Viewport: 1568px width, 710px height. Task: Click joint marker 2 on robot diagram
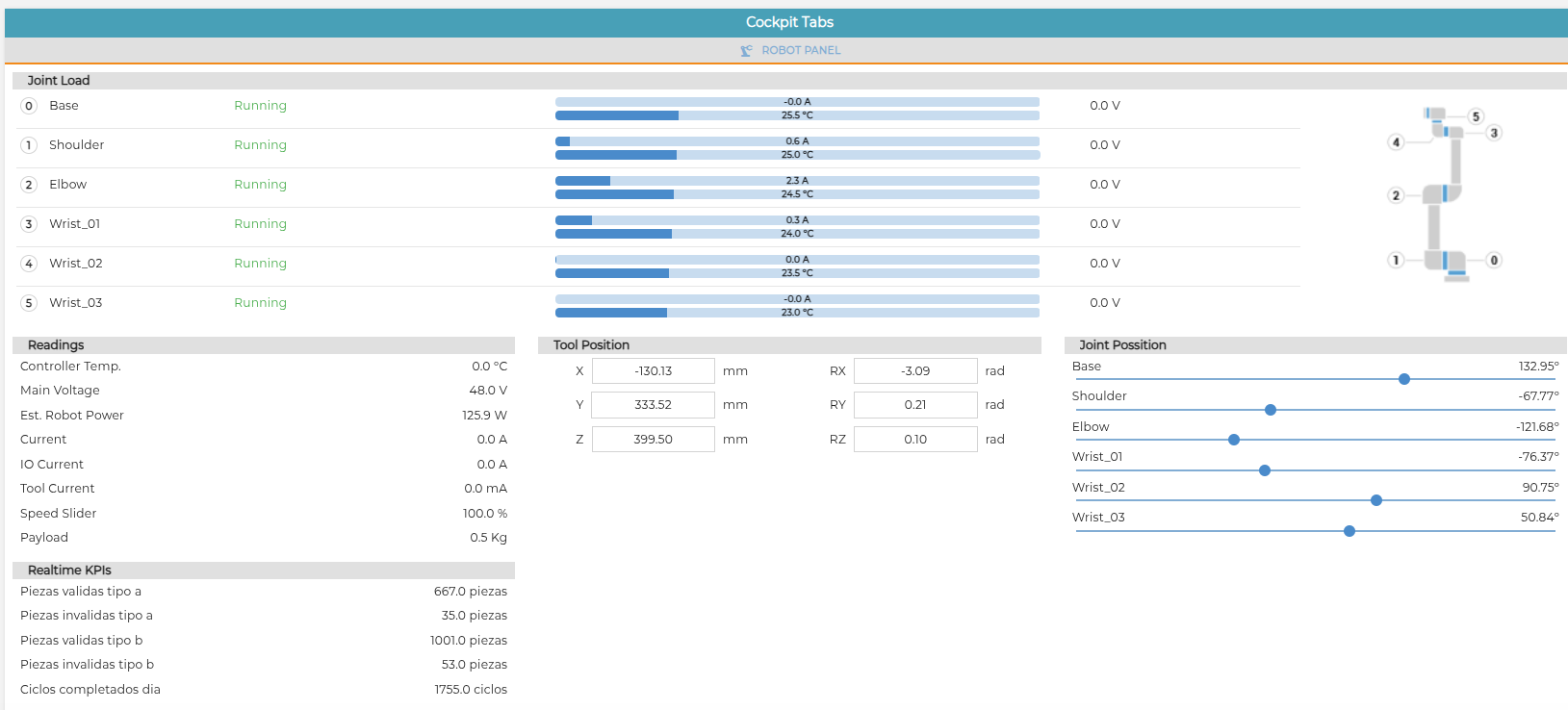[1396, 195]
